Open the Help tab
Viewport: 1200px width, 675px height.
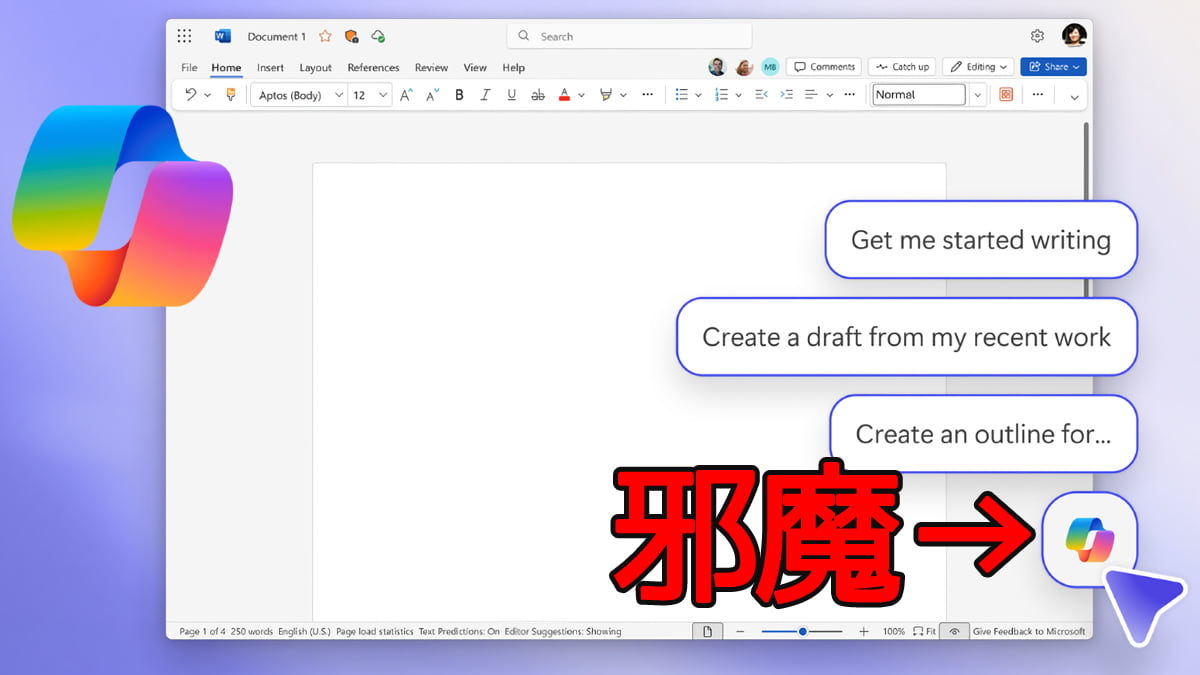click(x=513, y=68)
